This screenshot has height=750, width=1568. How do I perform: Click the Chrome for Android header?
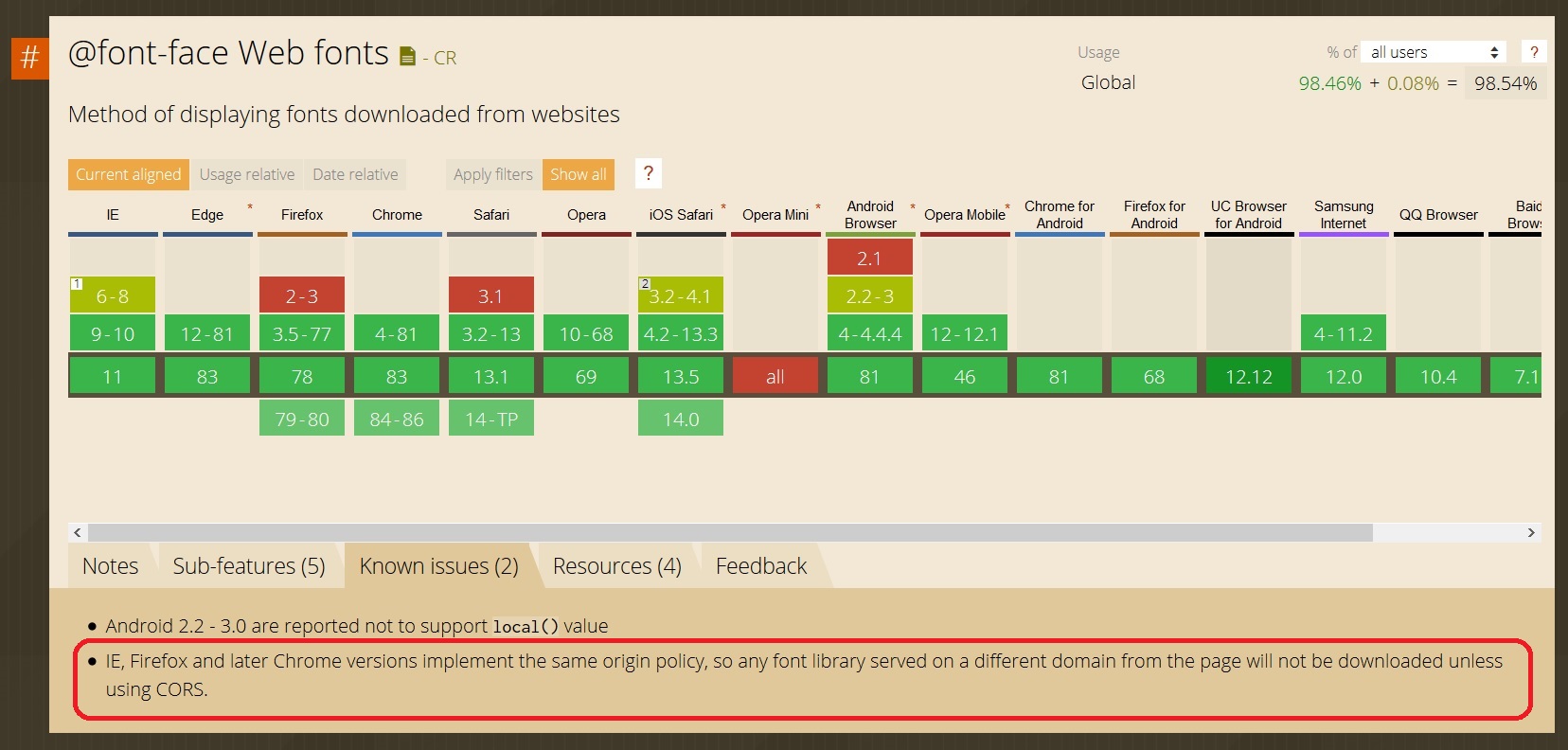click(x=1060, y=215)
